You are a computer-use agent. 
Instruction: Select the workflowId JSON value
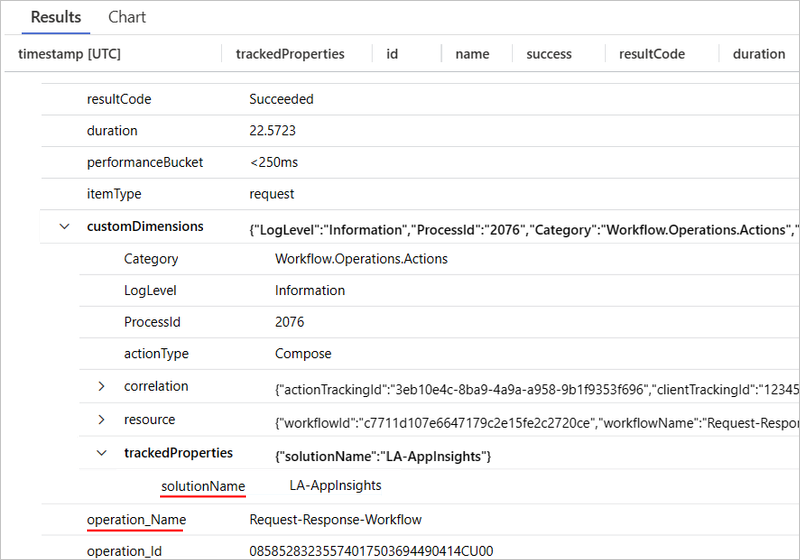pyautogui.click(x=537, y=423)
